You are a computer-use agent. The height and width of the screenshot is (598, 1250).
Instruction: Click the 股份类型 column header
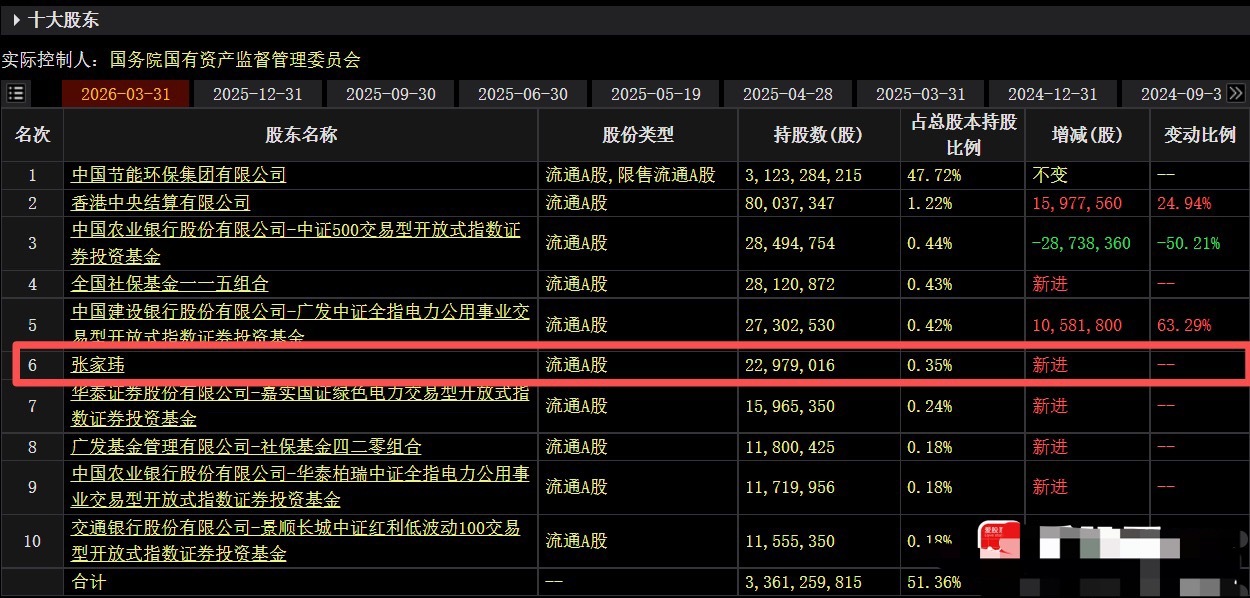point(638,135)
